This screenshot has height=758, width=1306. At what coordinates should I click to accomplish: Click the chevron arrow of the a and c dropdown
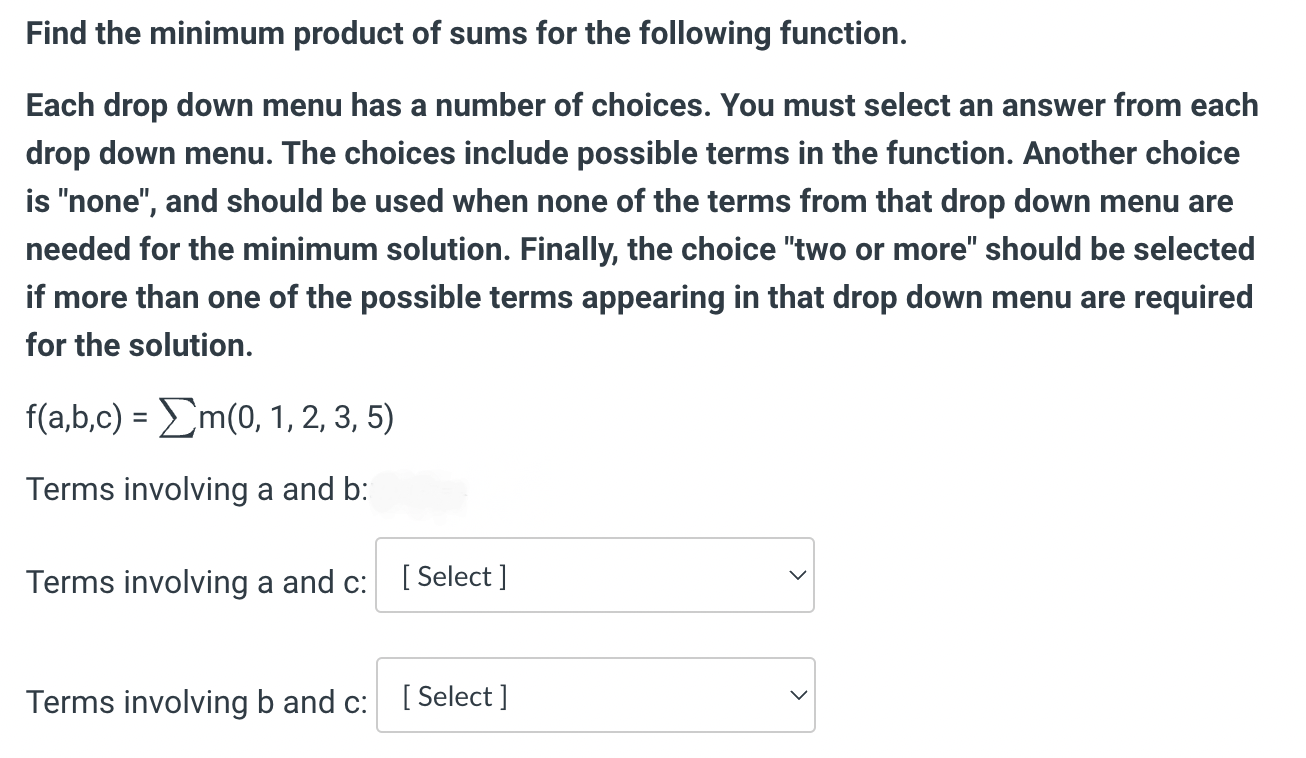[x=795, y=576]
